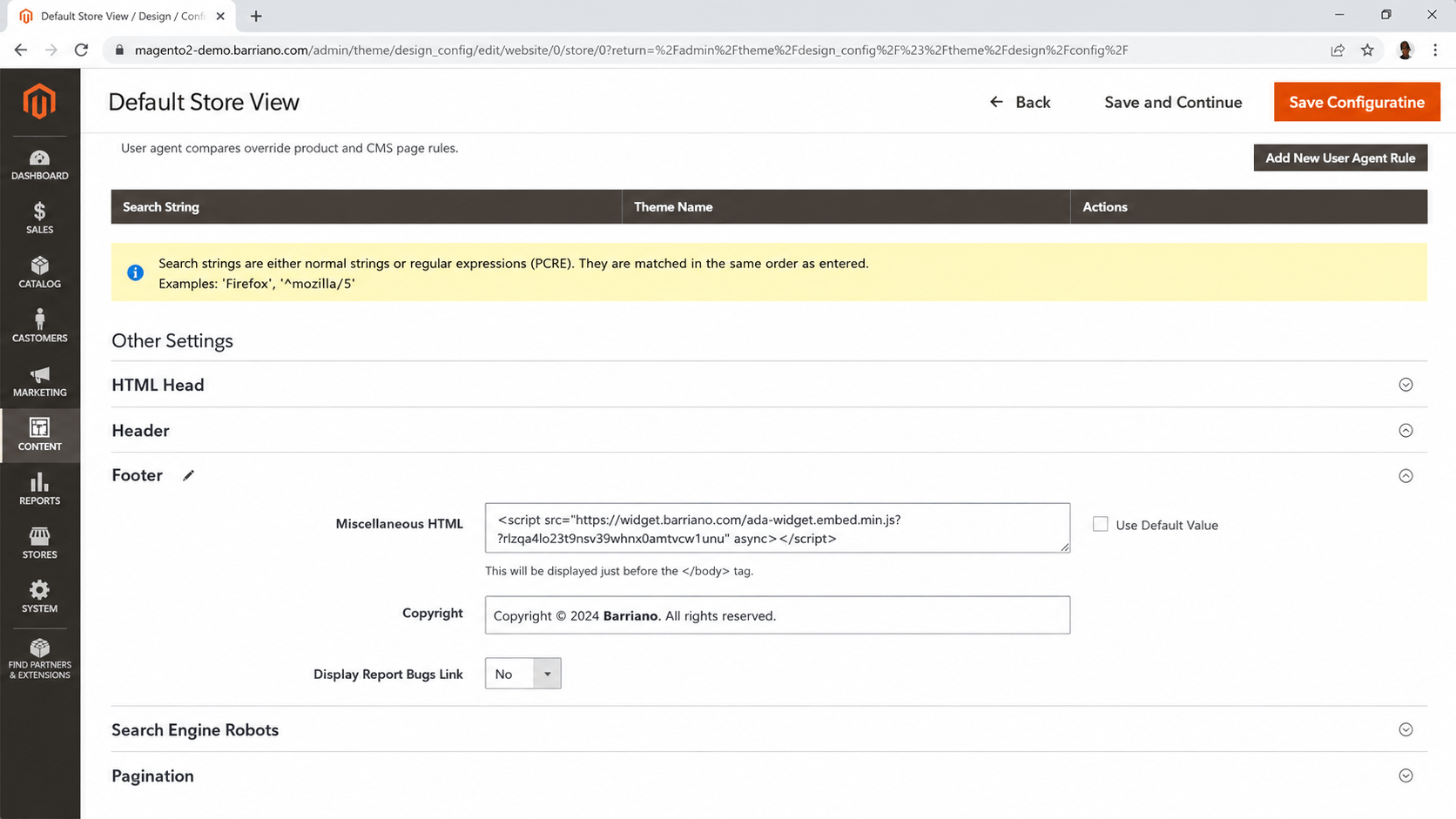Check the Use Default Value checkbox
The height and width of the screenshot is (819, 1456).
tap(1101, 524)
